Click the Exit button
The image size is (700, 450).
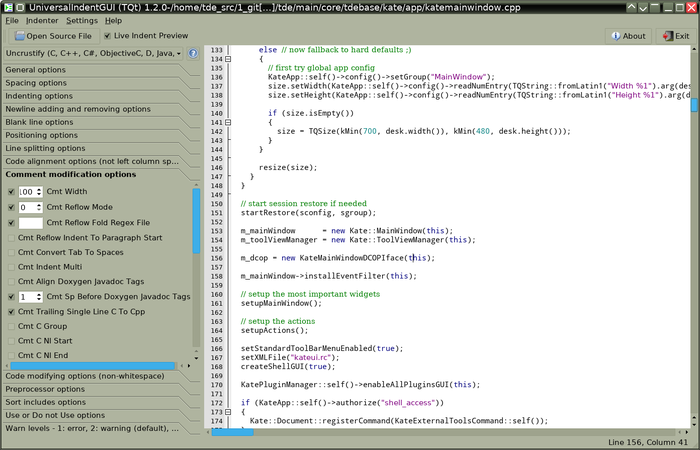click(x=675, y=36)
